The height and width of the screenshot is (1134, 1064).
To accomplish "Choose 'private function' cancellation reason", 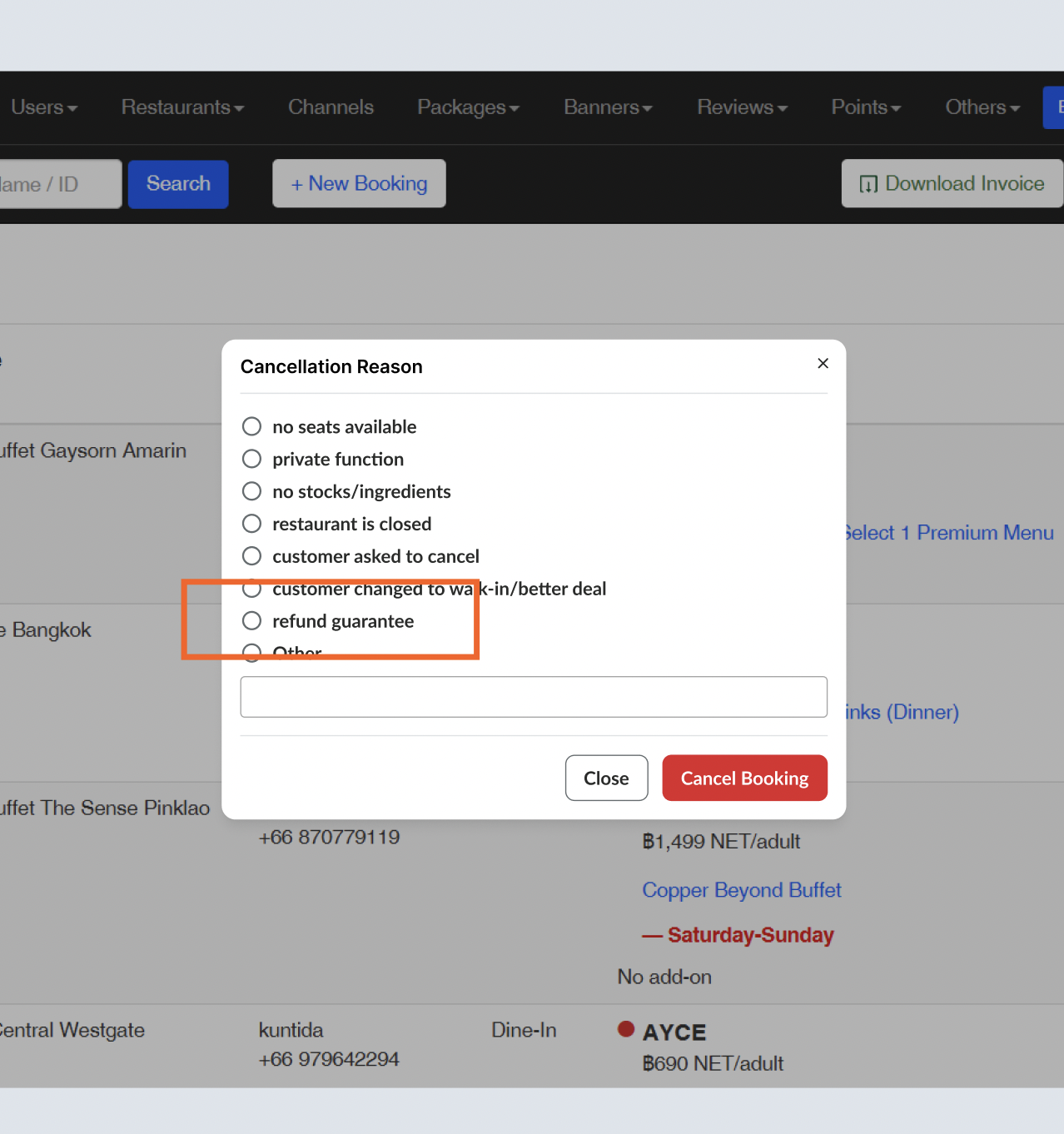I will (x=251, y=459).
